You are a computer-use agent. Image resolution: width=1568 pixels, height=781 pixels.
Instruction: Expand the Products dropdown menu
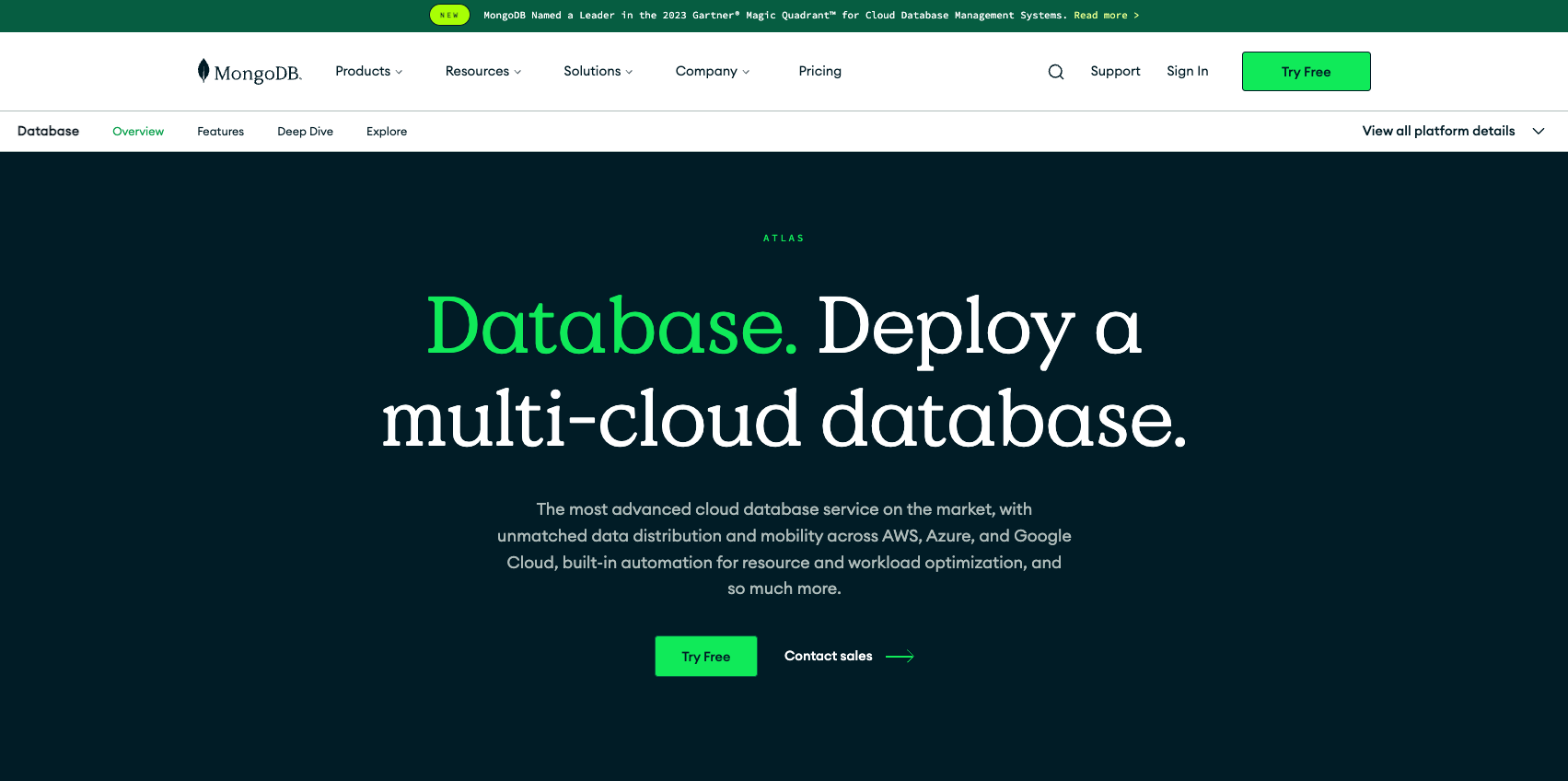[x=369, y=71]
